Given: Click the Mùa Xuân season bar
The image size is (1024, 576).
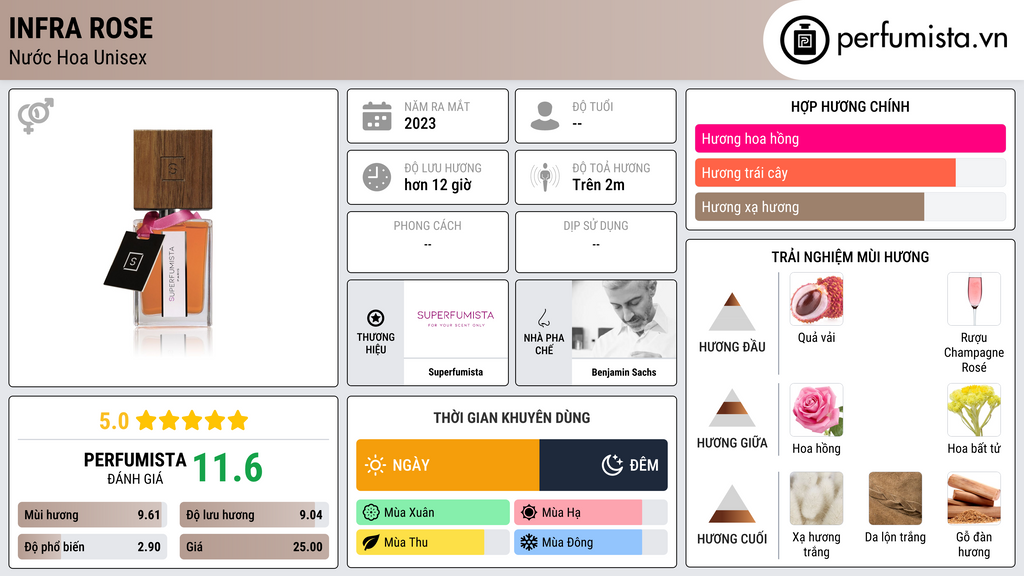Looking at the screenshot, I should [433, 513].
